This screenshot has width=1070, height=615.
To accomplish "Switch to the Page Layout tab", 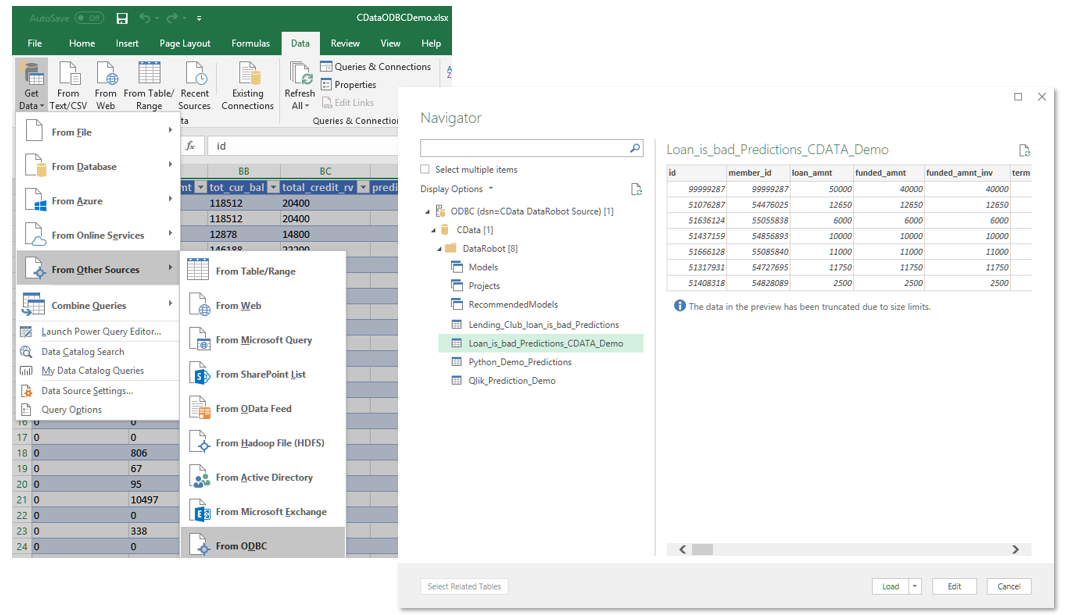I will [x=185, y=43].
